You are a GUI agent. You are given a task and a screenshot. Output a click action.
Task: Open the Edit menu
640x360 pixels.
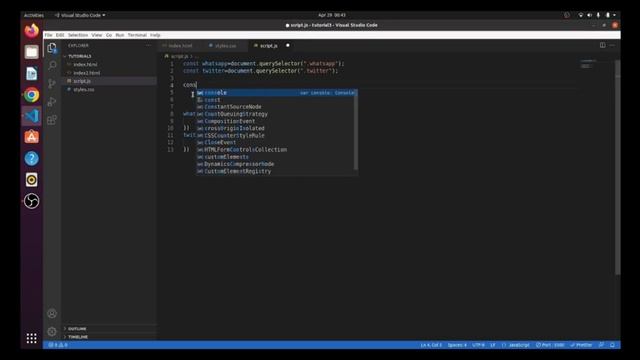coord(60,35)
